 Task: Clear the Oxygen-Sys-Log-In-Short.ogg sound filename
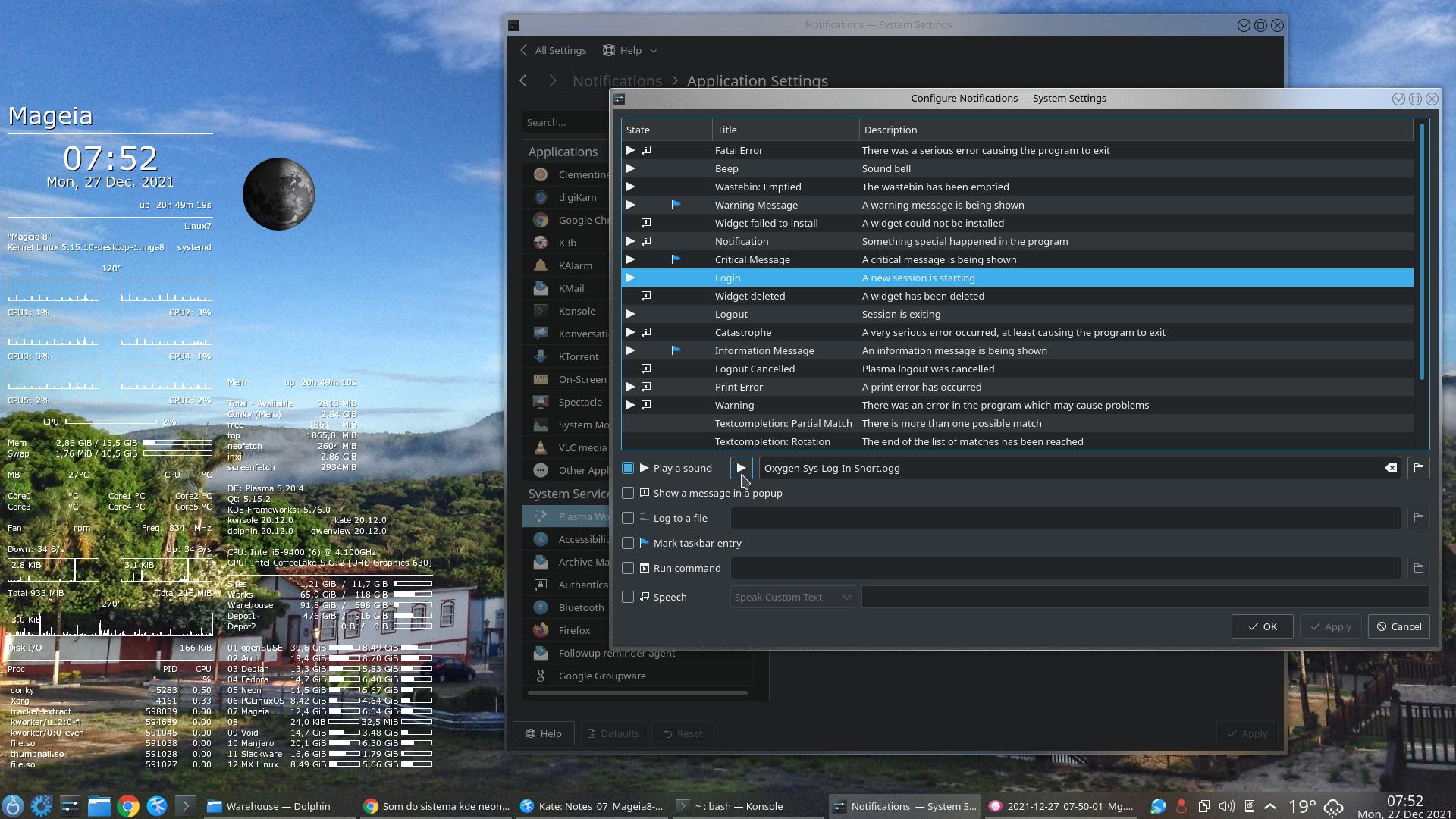click(1391, 468)
